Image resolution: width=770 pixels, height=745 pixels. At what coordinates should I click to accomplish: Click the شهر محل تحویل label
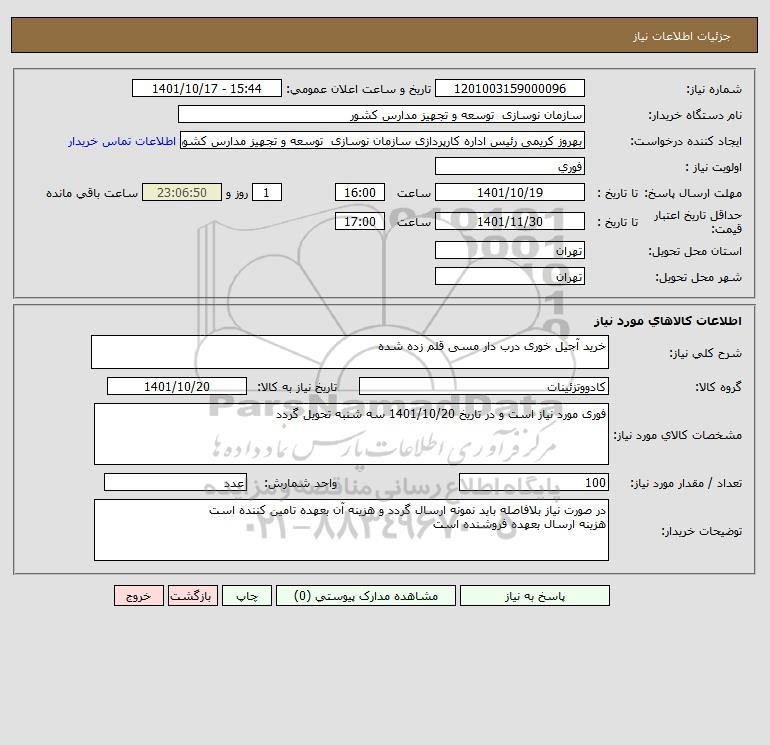click(699, 277)
